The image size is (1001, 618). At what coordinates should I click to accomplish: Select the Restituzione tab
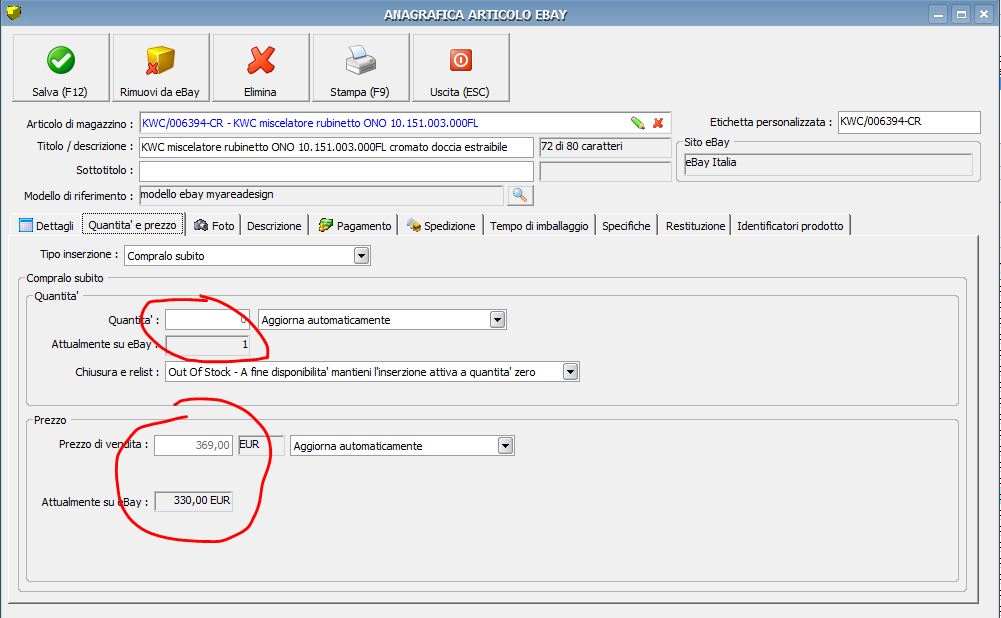[x=695, y=225]
